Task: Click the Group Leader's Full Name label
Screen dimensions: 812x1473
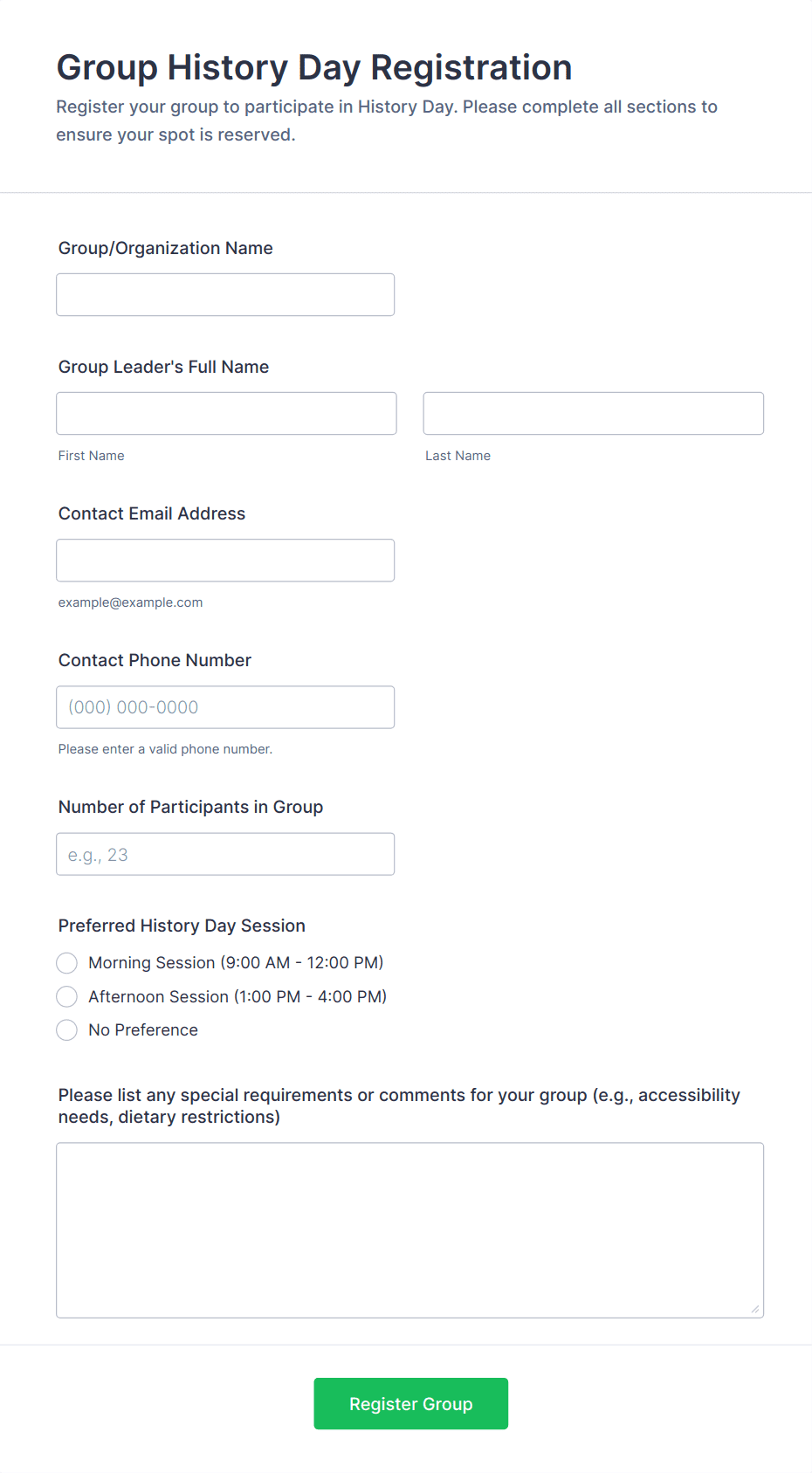Action: [163, 367]
